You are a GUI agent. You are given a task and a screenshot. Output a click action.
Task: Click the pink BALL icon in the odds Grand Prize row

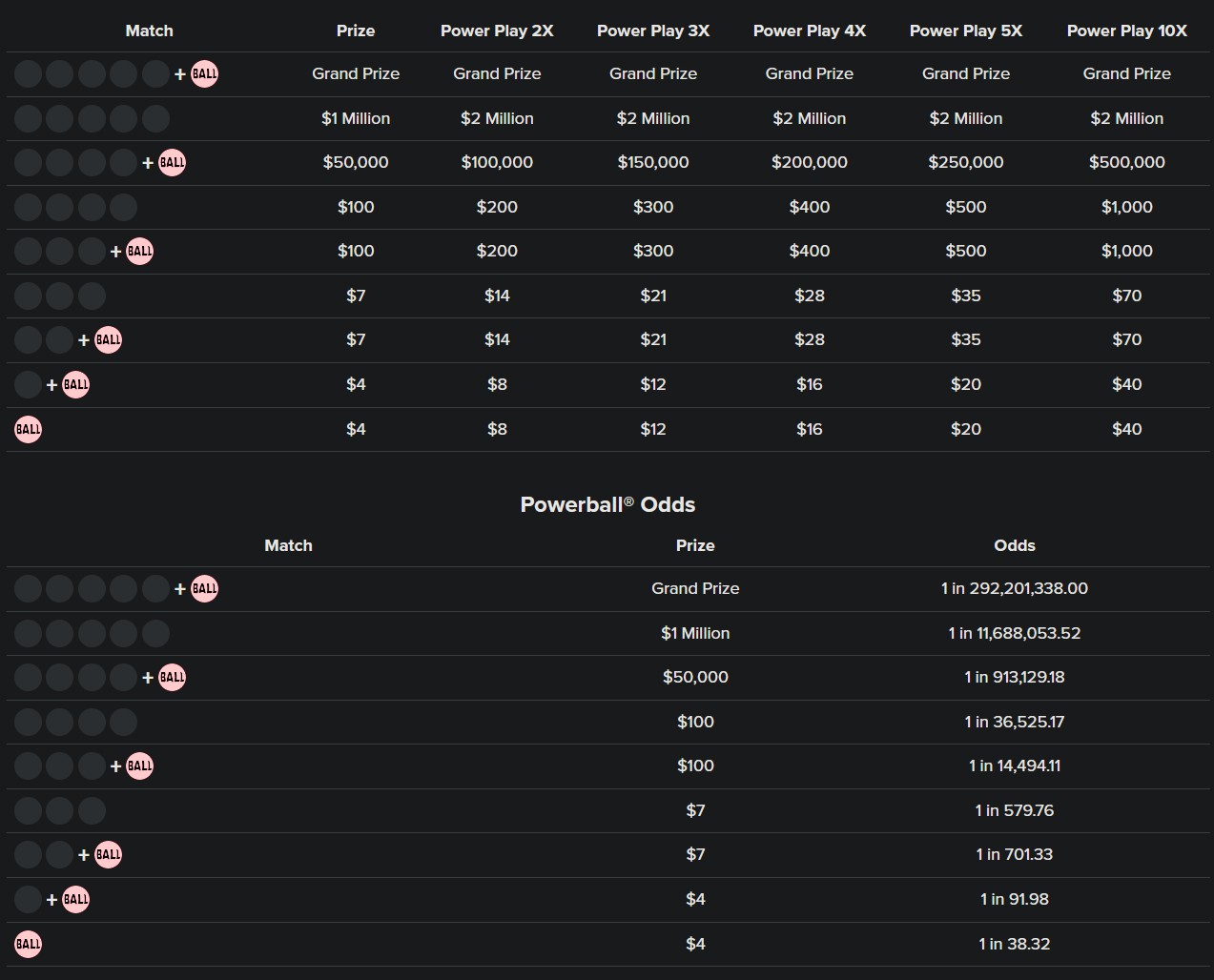click(204, 588)
